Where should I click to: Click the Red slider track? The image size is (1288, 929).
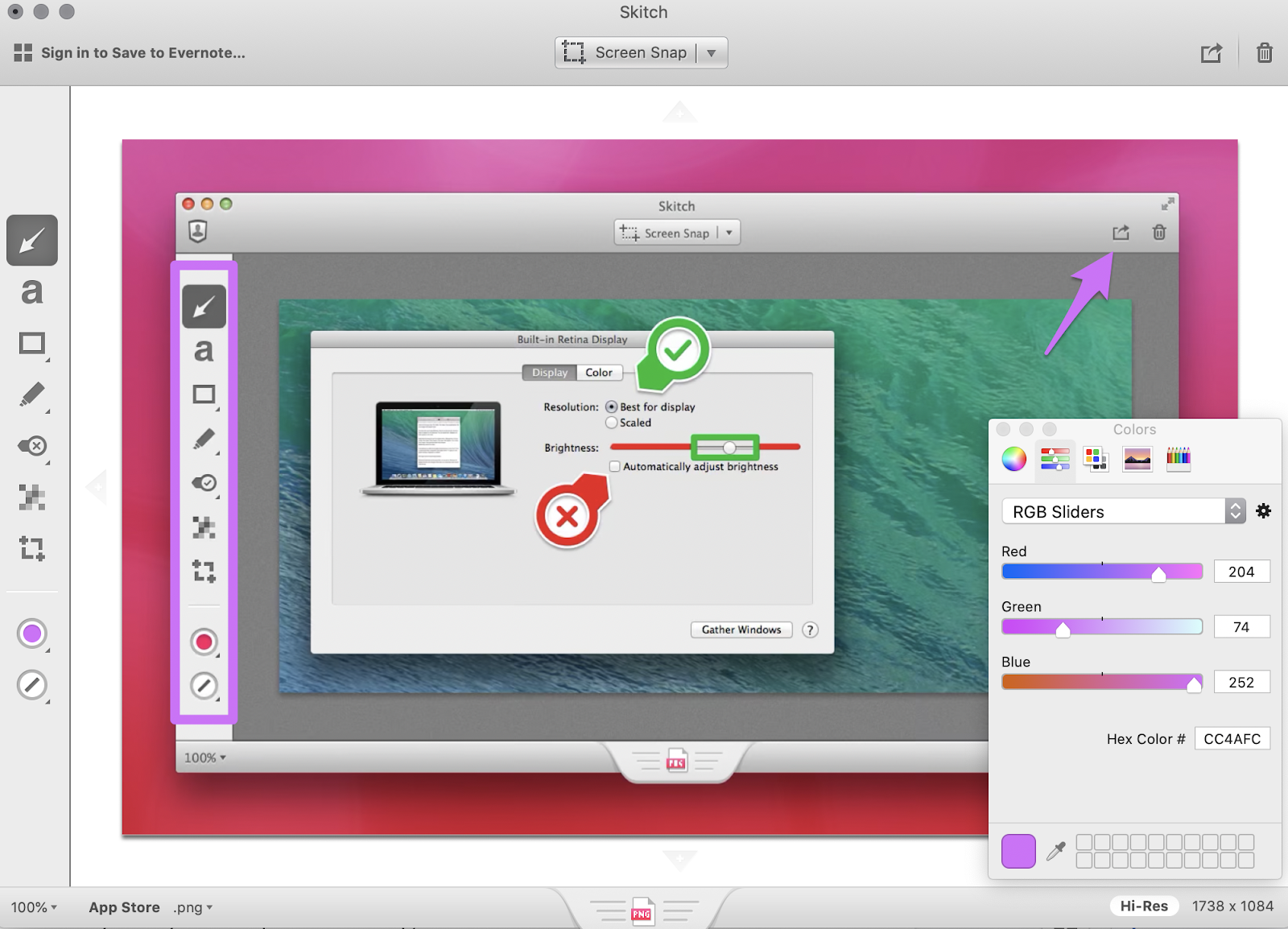click(x=1102, y=572)
